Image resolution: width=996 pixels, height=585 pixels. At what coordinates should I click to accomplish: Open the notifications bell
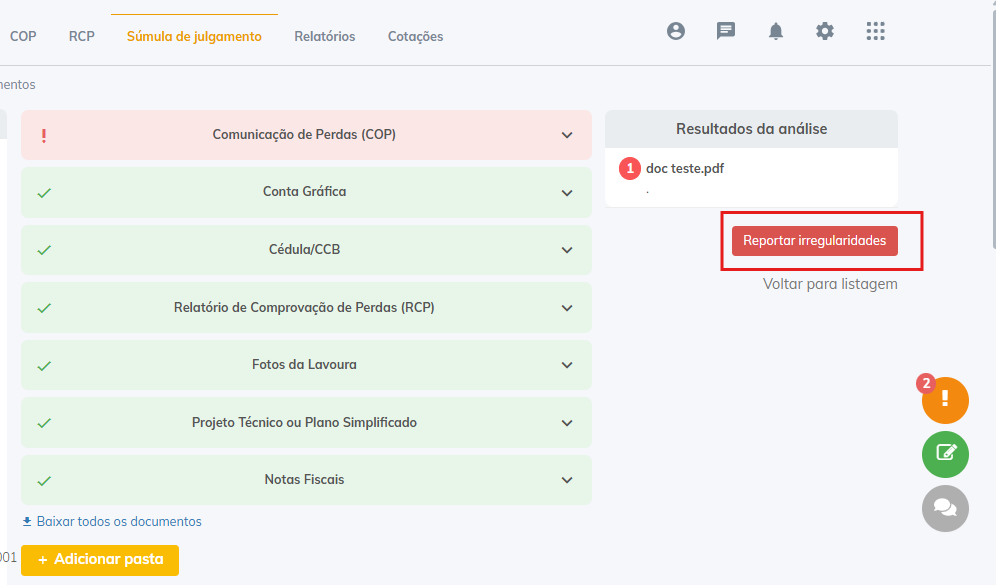[776, 31]
